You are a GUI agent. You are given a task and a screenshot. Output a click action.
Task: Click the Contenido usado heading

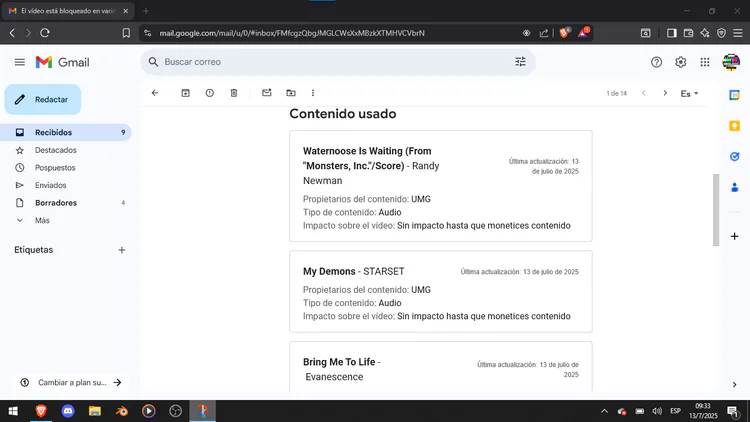point(343,114)
